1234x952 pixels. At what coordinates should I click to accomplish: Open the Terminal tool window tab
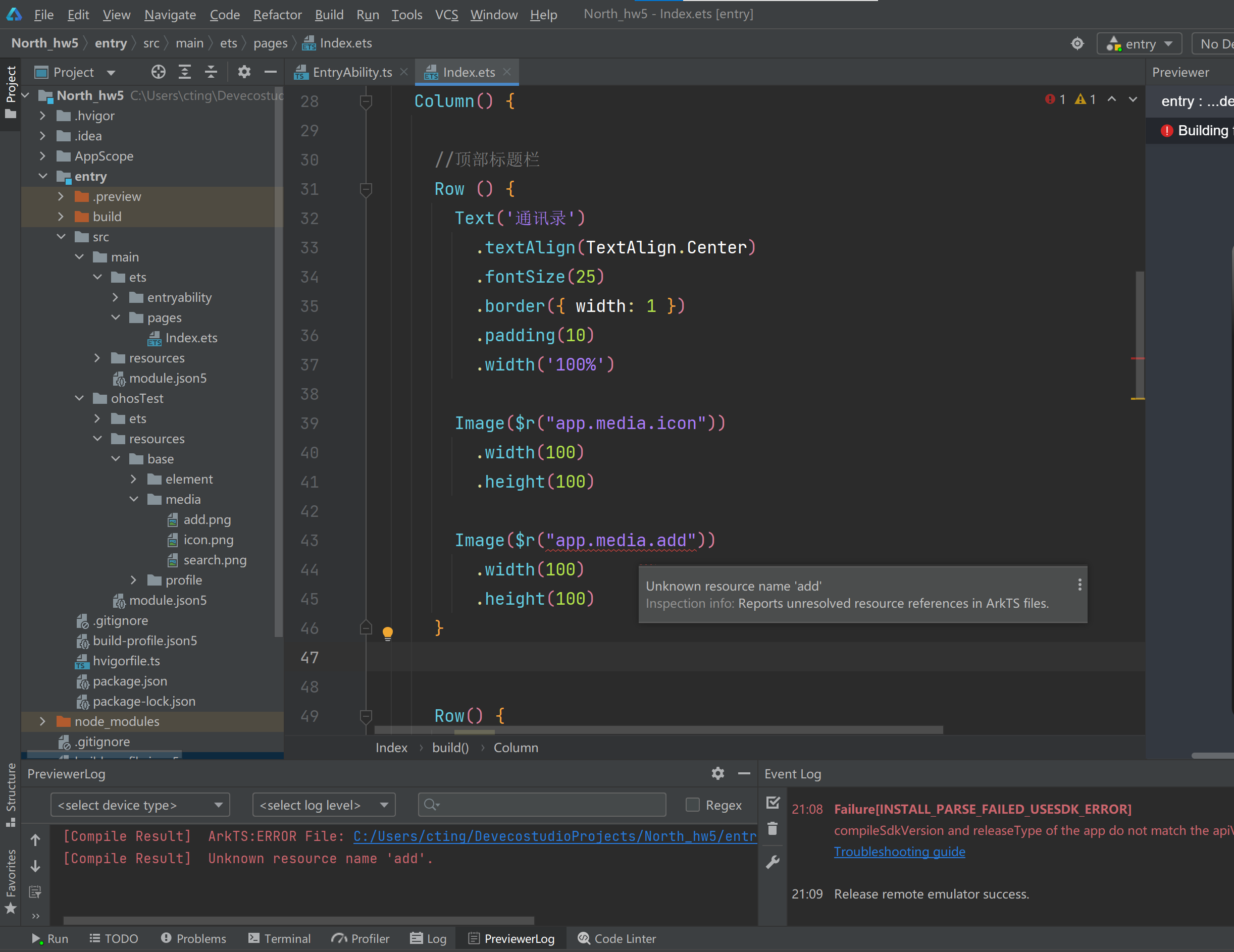coord(280,938)
